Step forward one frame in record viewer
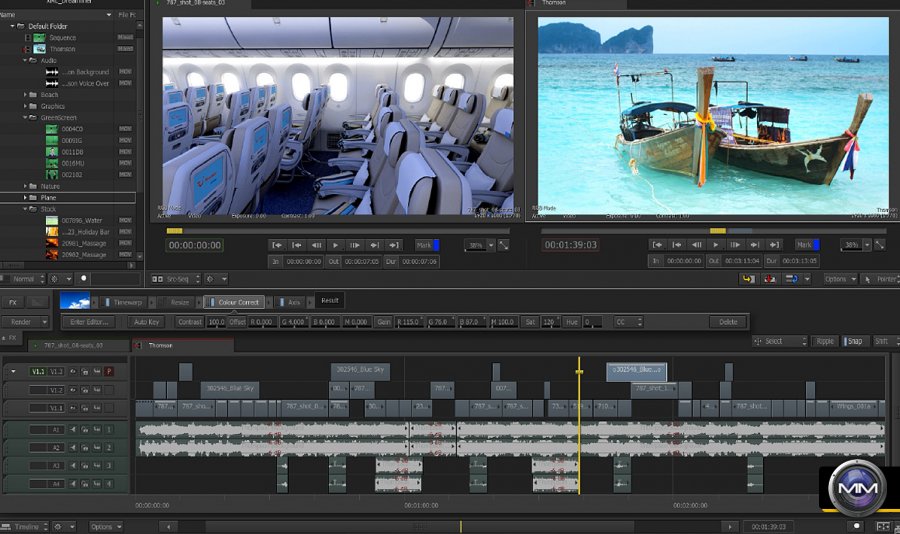 pyautogui.click(x=735, y=245)
